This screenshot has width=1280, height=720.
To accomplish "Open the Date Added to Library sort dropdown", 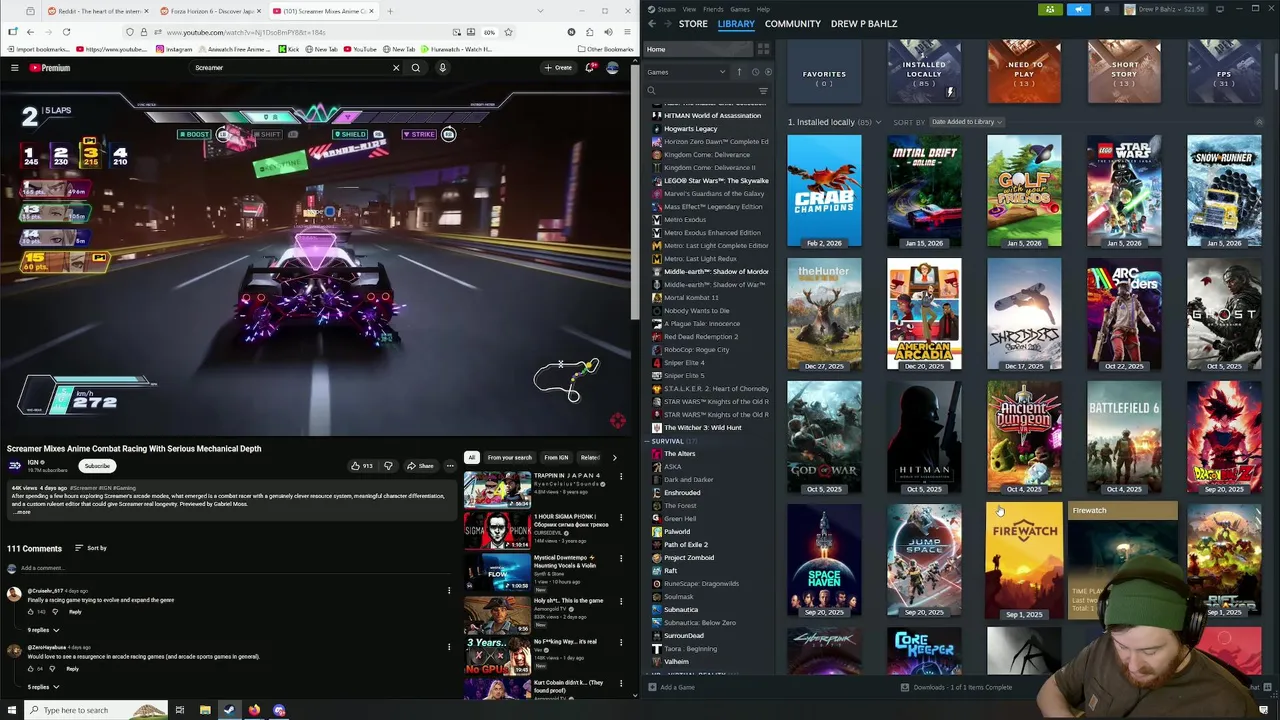I will point(966,122).
